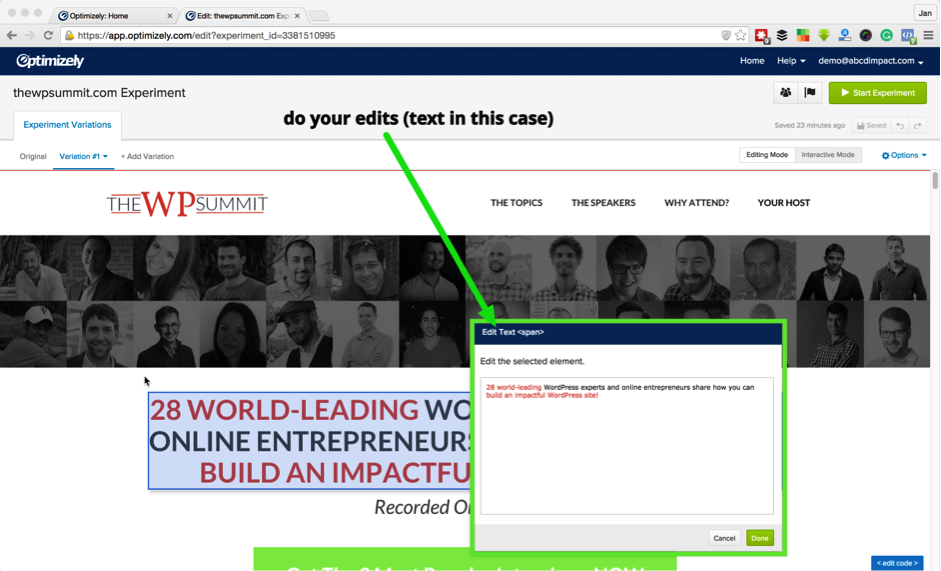941x571 pixels.
Task: Open the Variation #1 dropdown
Action: point(83,156)
